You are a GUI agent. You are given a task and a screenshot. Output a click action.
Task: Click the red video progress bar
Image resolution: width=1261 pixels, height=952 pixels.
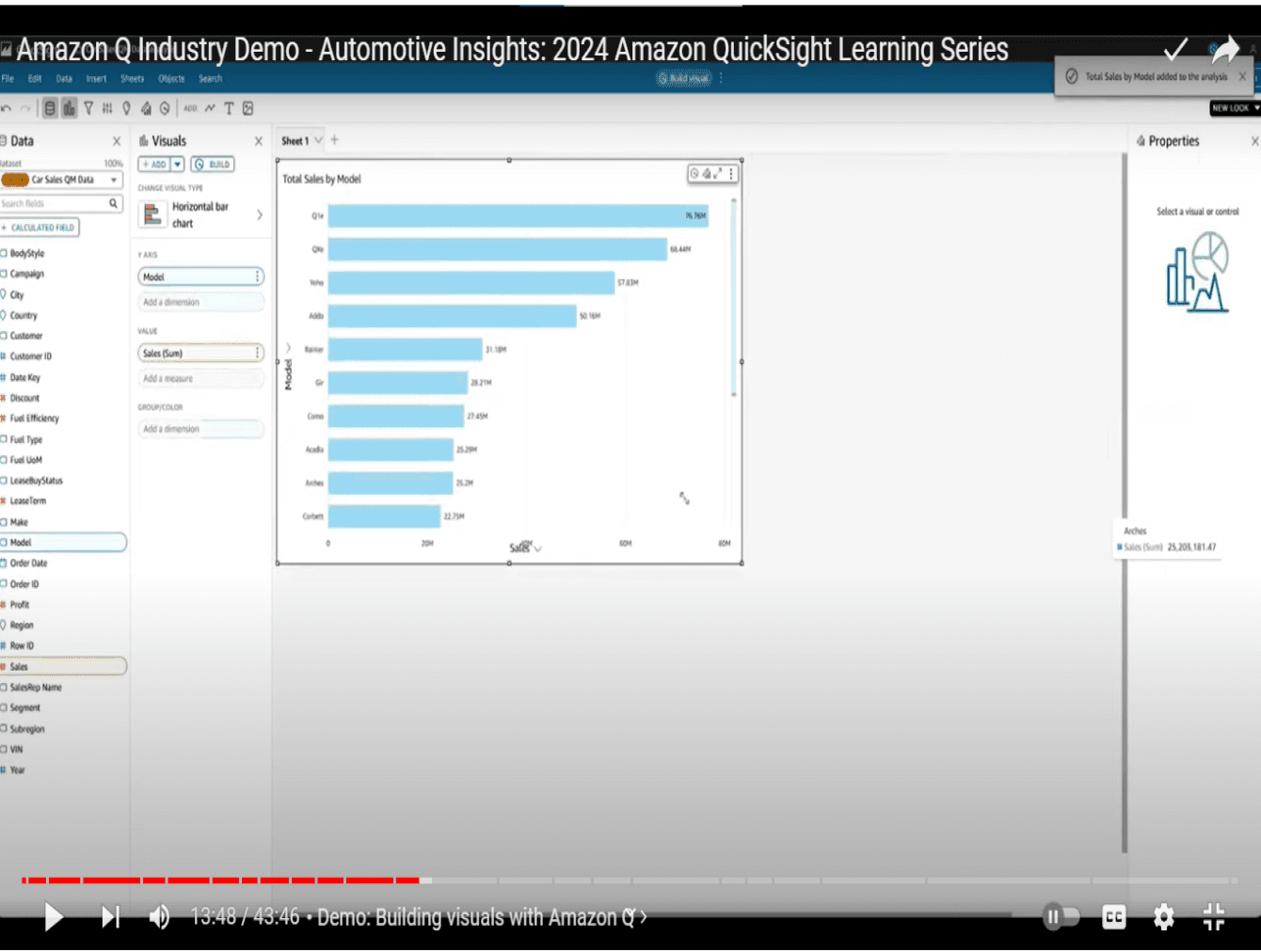220,881
